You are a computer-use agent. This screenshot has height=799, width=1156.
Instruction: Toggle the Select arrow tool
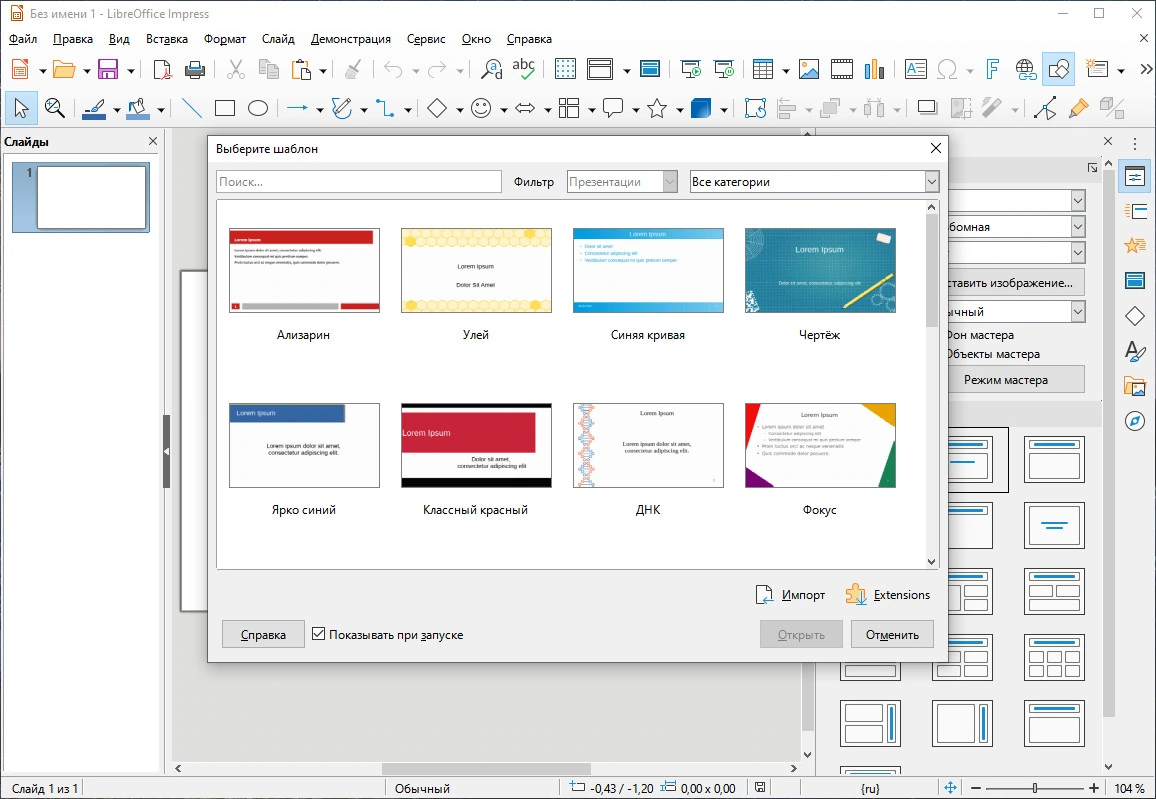[21, 108]
